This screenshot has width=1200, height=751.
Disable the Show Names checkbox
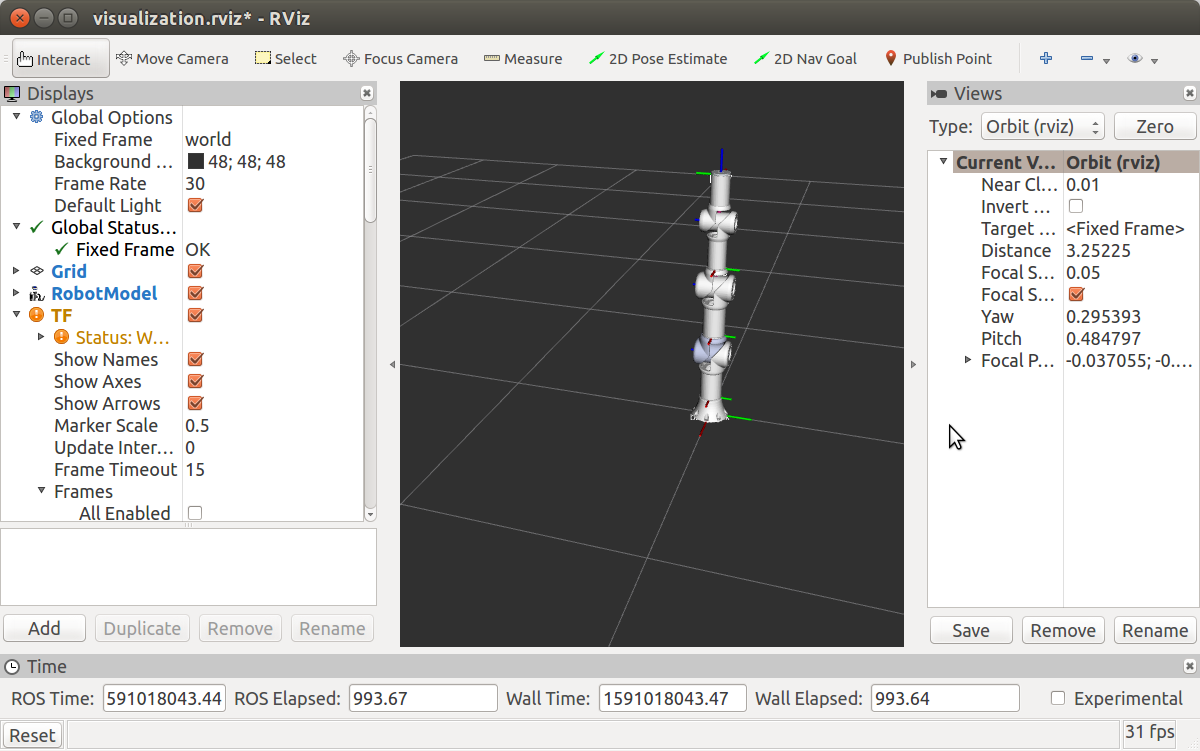(196, 359)
